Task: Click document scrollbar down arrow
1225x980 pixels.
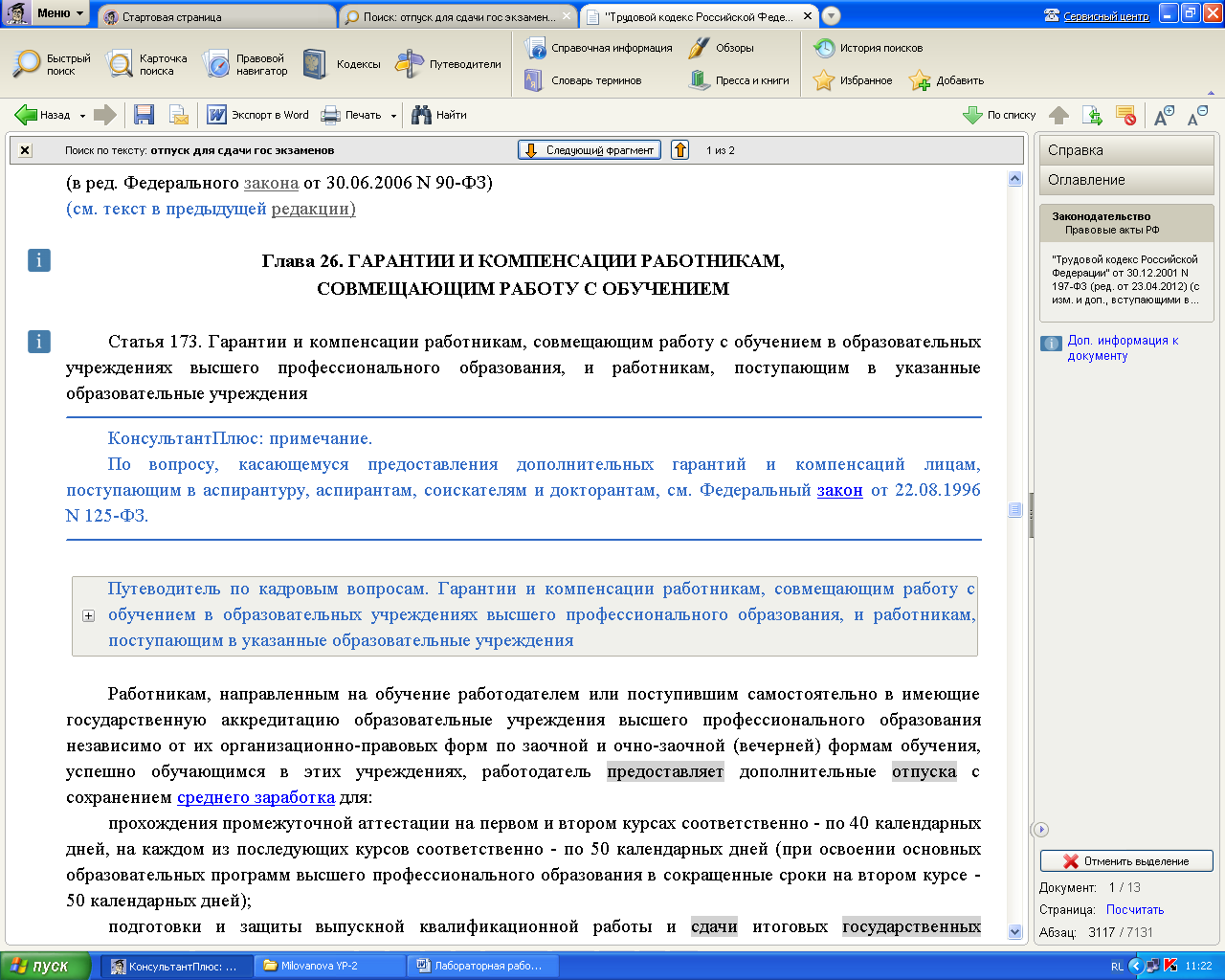Action: click(1015, 932)
